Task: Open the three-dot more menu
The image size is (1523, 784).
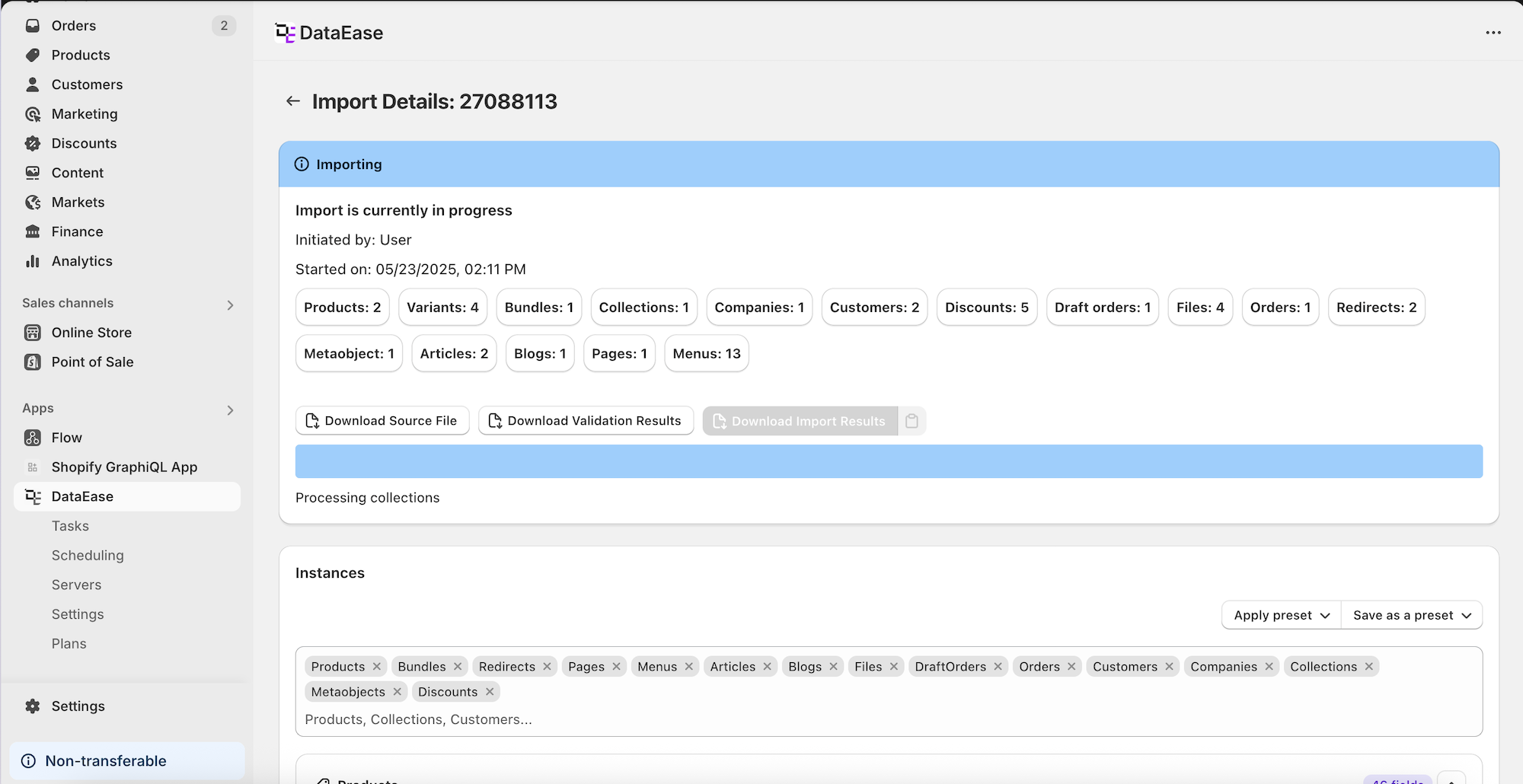Action: coord(1493,33)
